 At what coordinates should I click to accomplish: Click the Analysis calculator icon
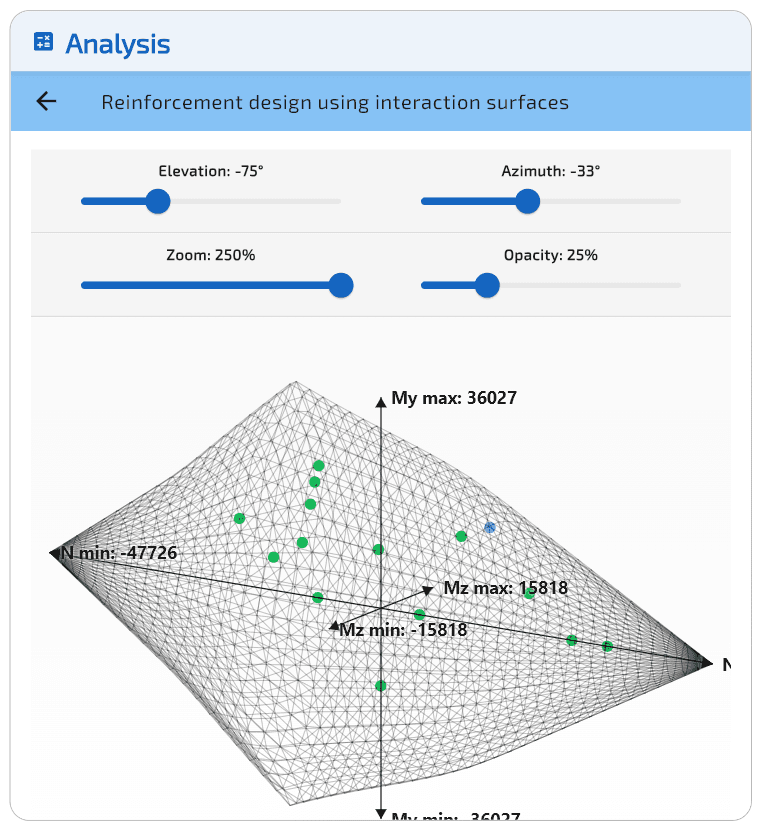point(43,42)
